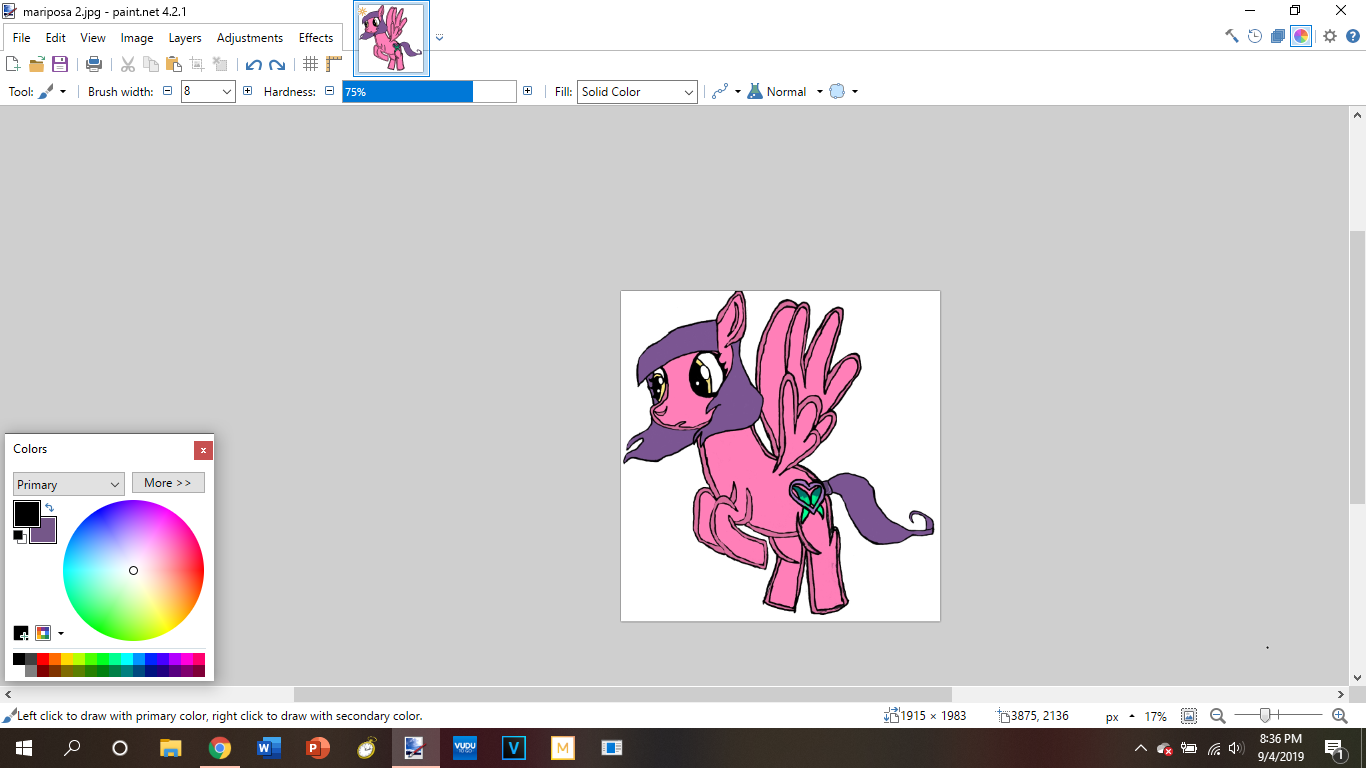
Task: Swap primary and secondary colors arrow
Action: (x=49, y=508)
